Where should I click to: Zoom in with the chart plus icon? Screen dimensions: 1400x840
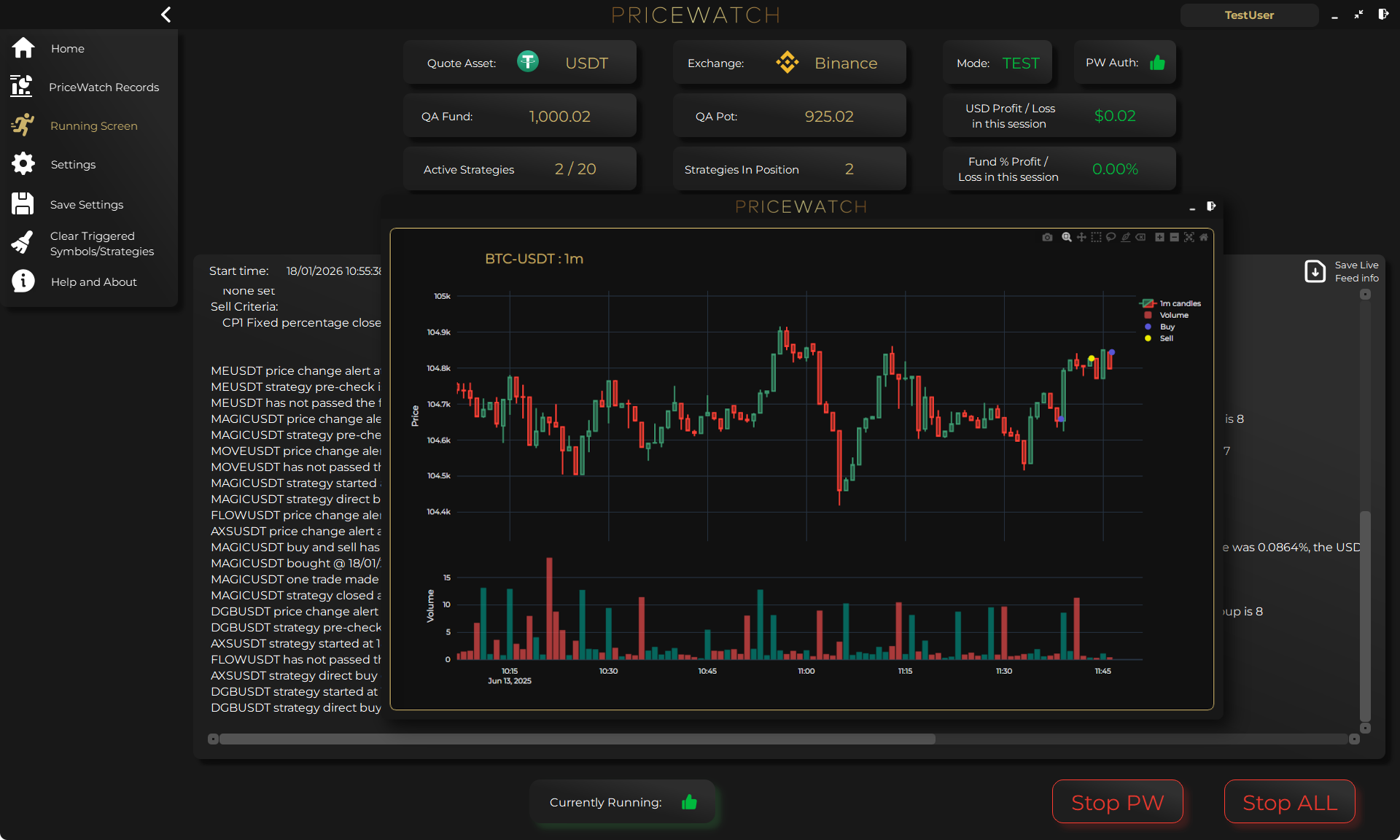click(x=1159, y=237)
